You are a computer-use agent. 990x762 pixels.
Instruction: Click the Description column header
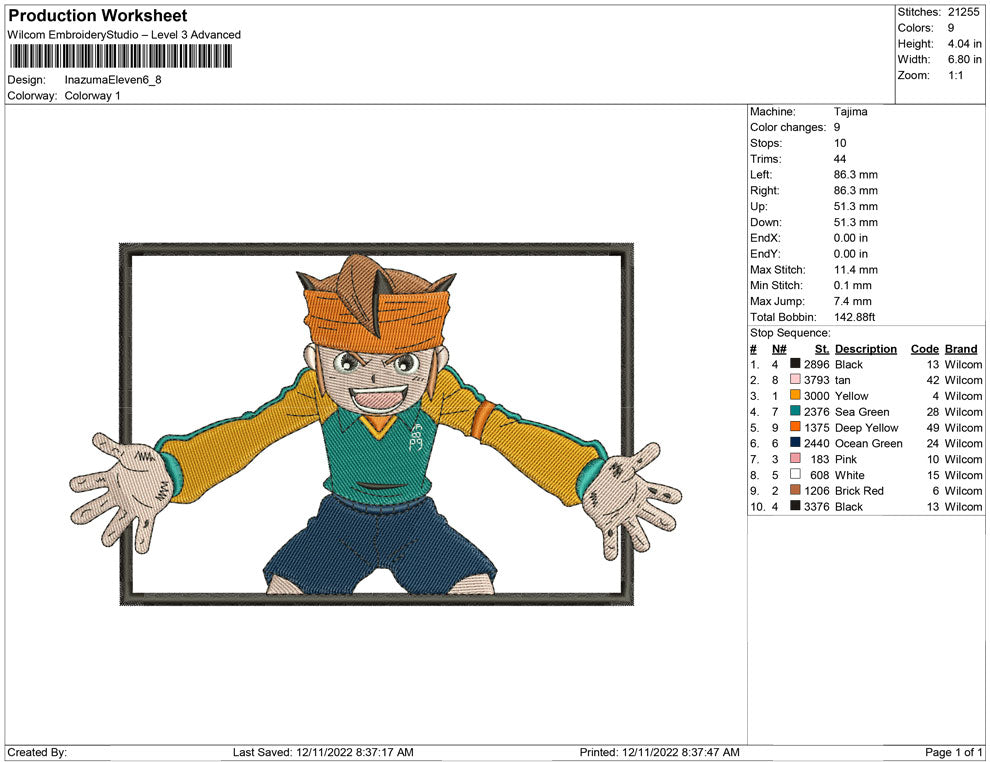(x=866, y=349)
